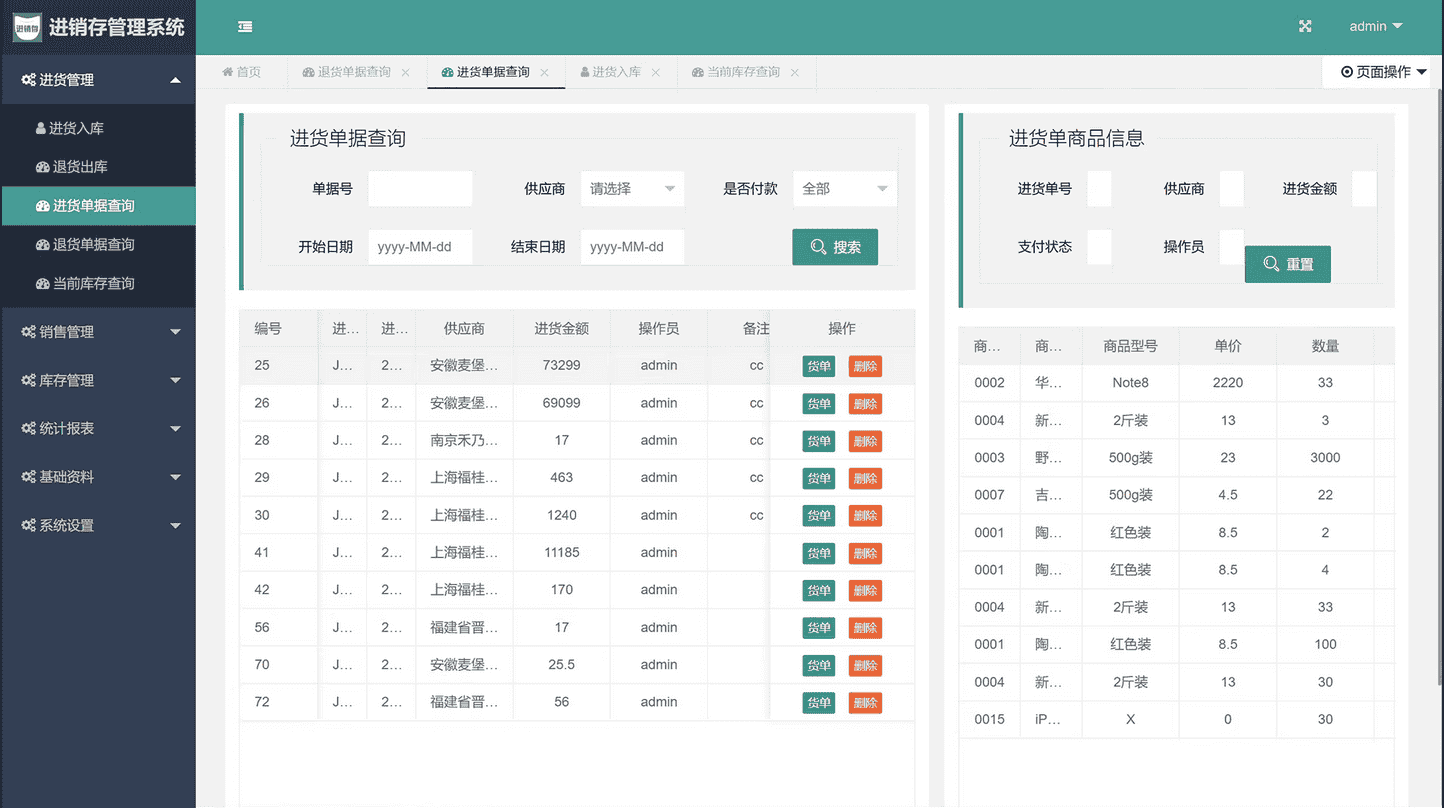The height and width of the screenshot is (808, 1444).
Task: Close the 当前库存查询 tab
Action: point(795,73)
